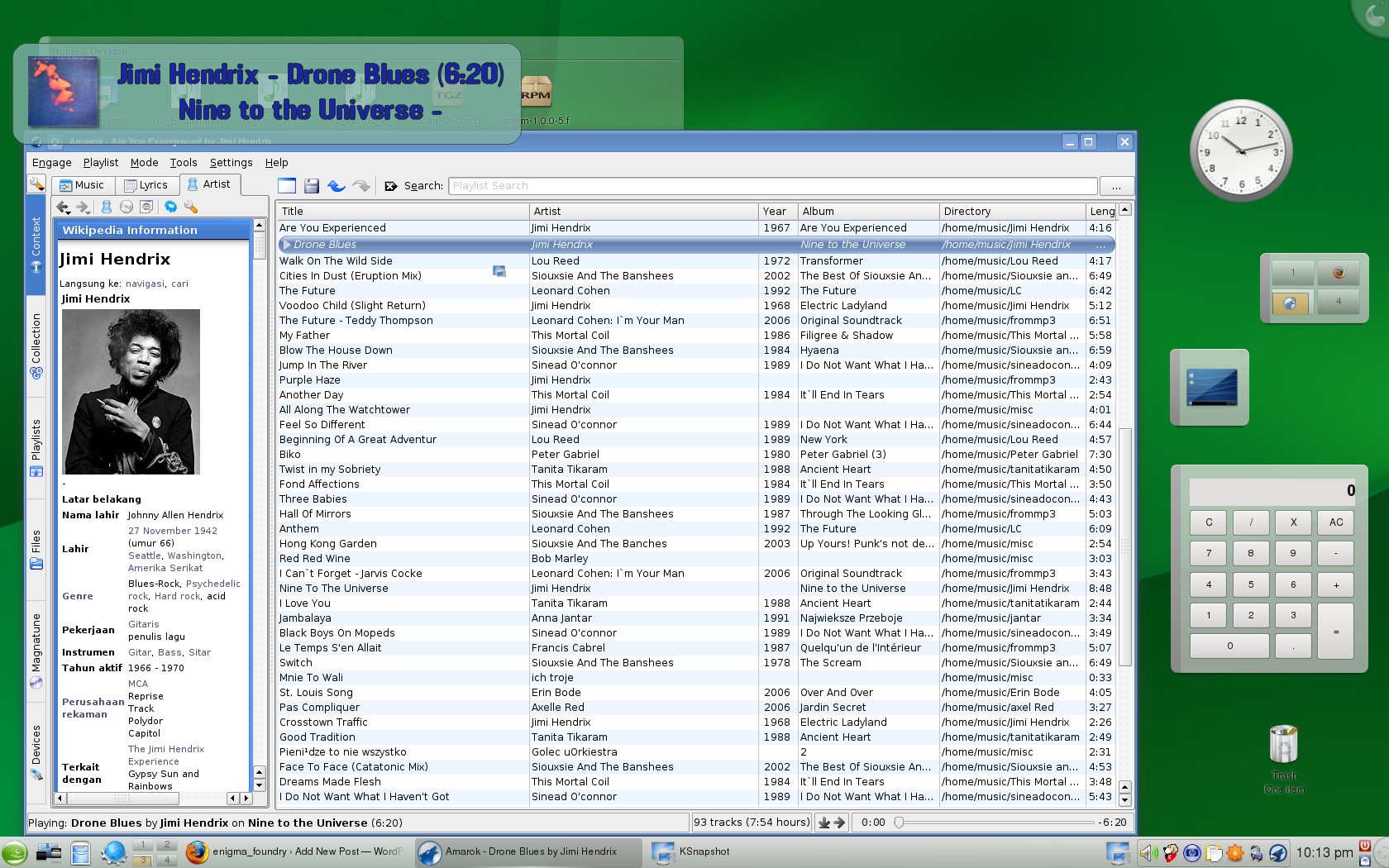Show the track title Wikipedia page icon

click(x=146, y=207)
